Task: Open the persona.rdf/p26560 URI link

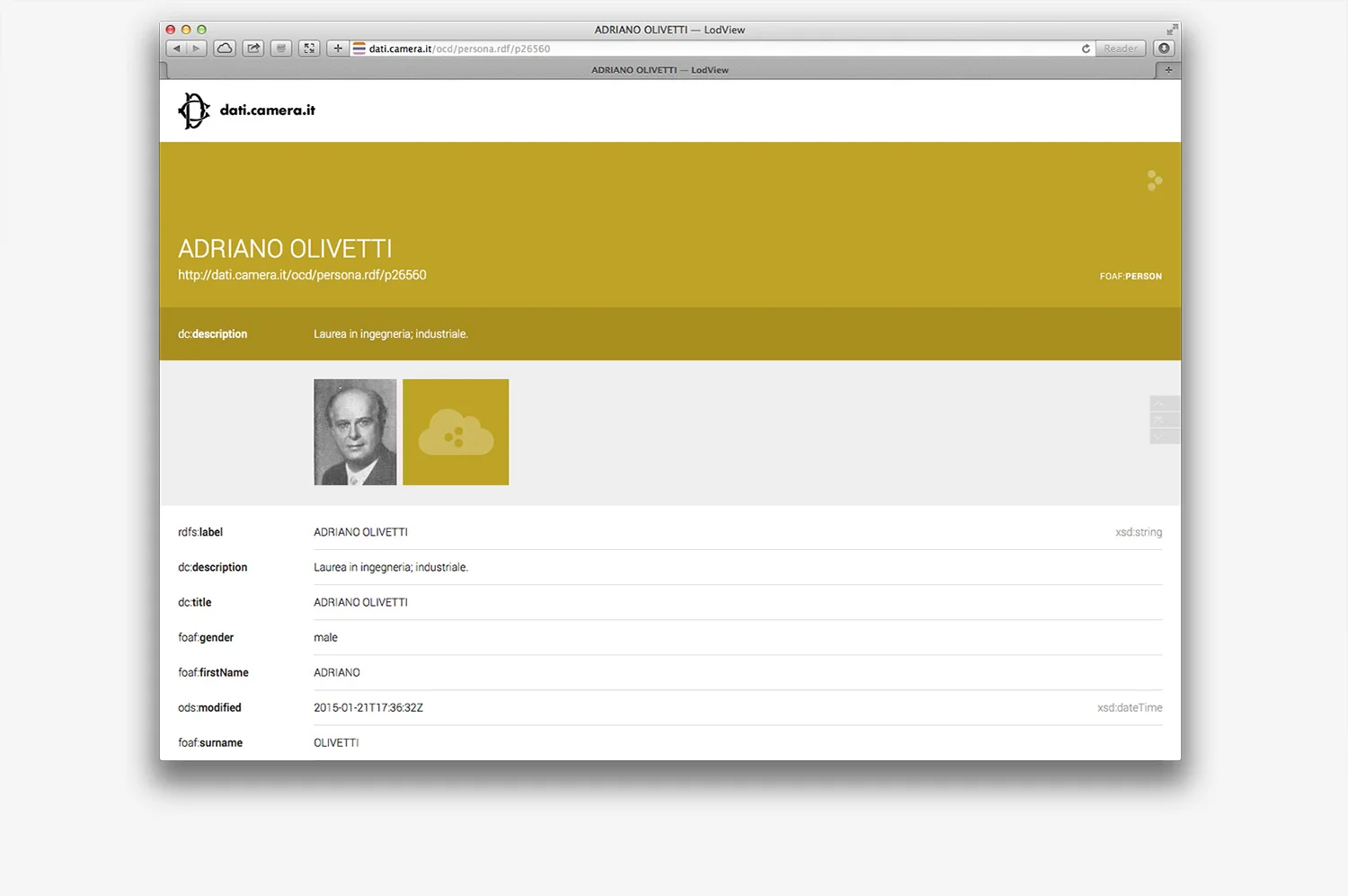Action: point(302,275)
